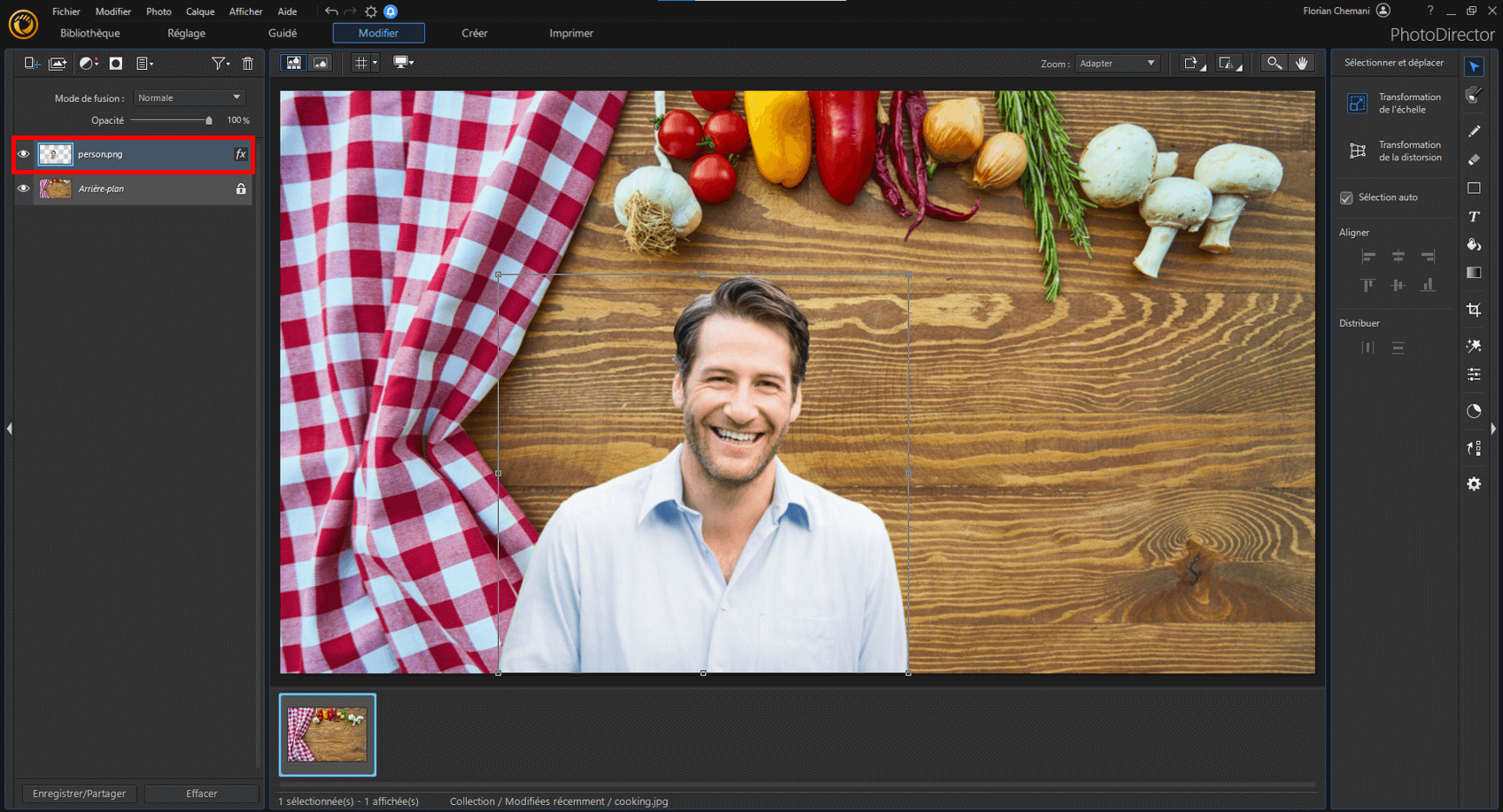The height and width of the screenshot is (812, 1503).
Task: Toggle visibility of Arrière-plan layer
Action: click(24, 189)
